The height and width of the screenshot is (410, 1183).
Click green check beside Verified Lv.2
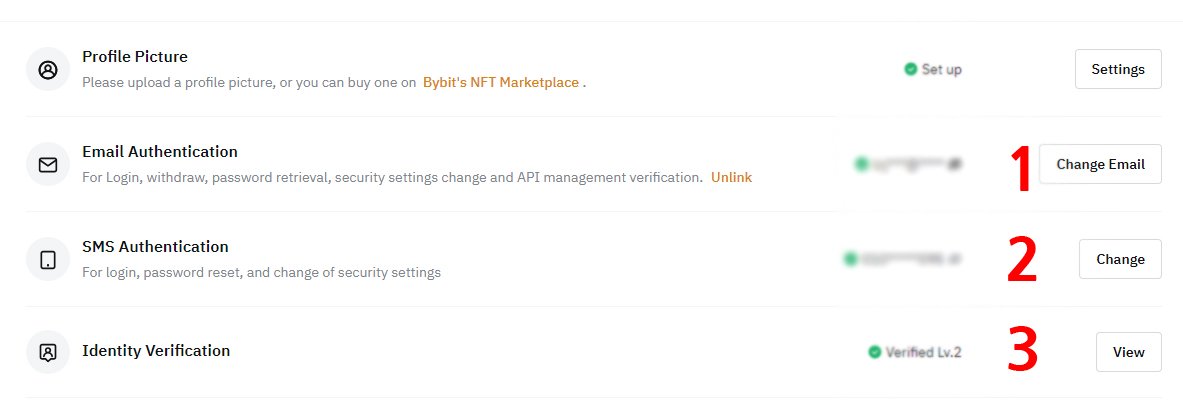click(x=874, y=352)
